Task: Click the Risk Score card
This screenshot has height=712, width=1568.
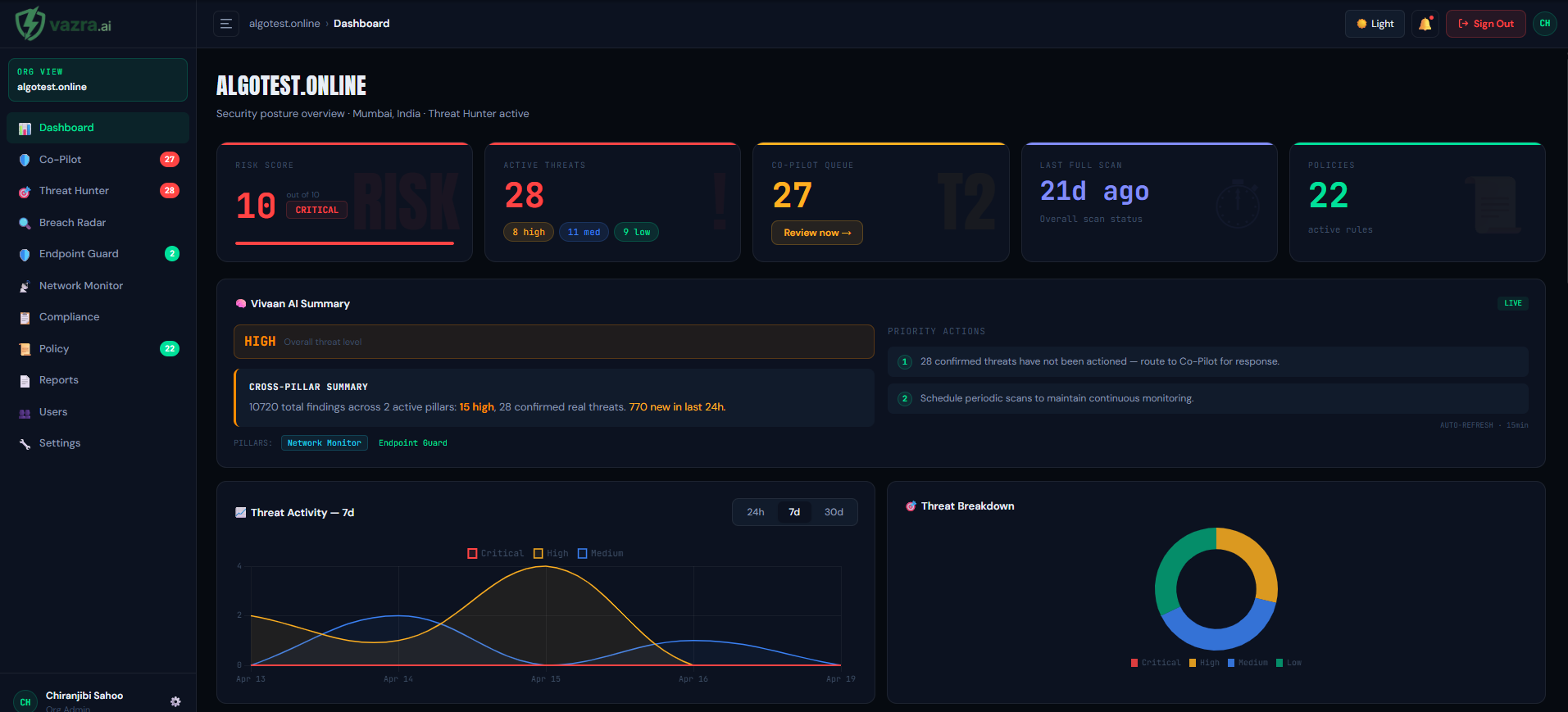Action: pos(344,202)
